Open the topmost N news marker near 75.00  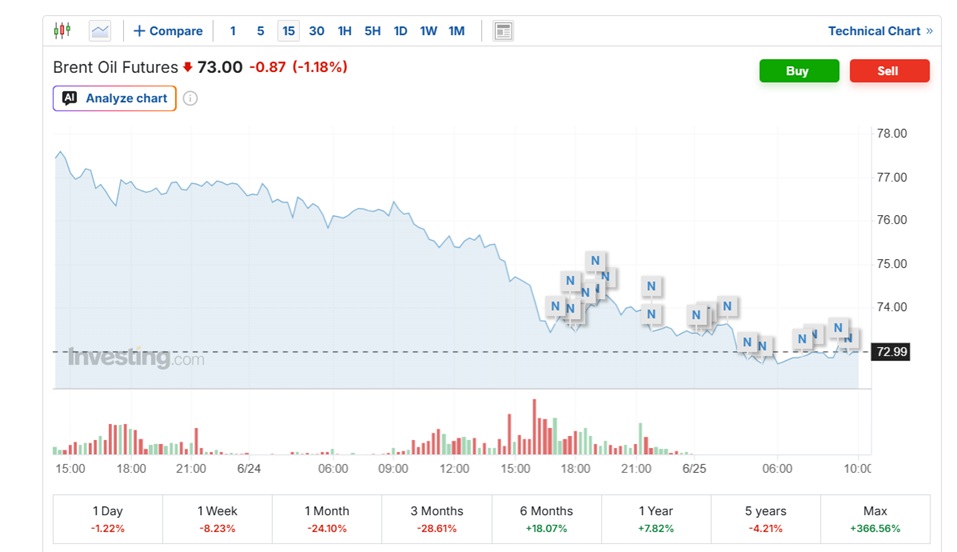click(595, 261)
